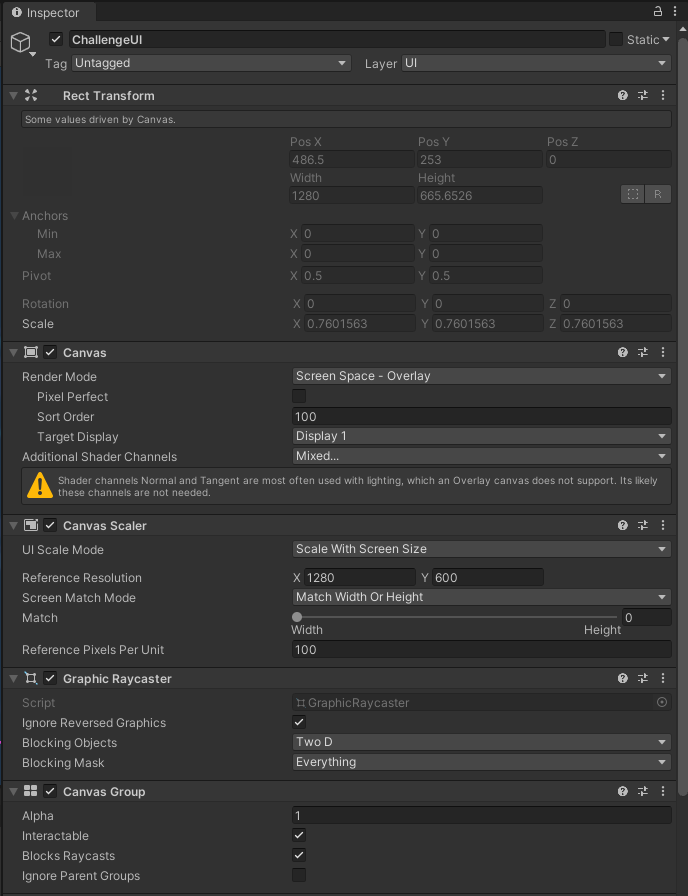
Task: Click the Canvas Scaler presets icon
Action: pos(642,525)
